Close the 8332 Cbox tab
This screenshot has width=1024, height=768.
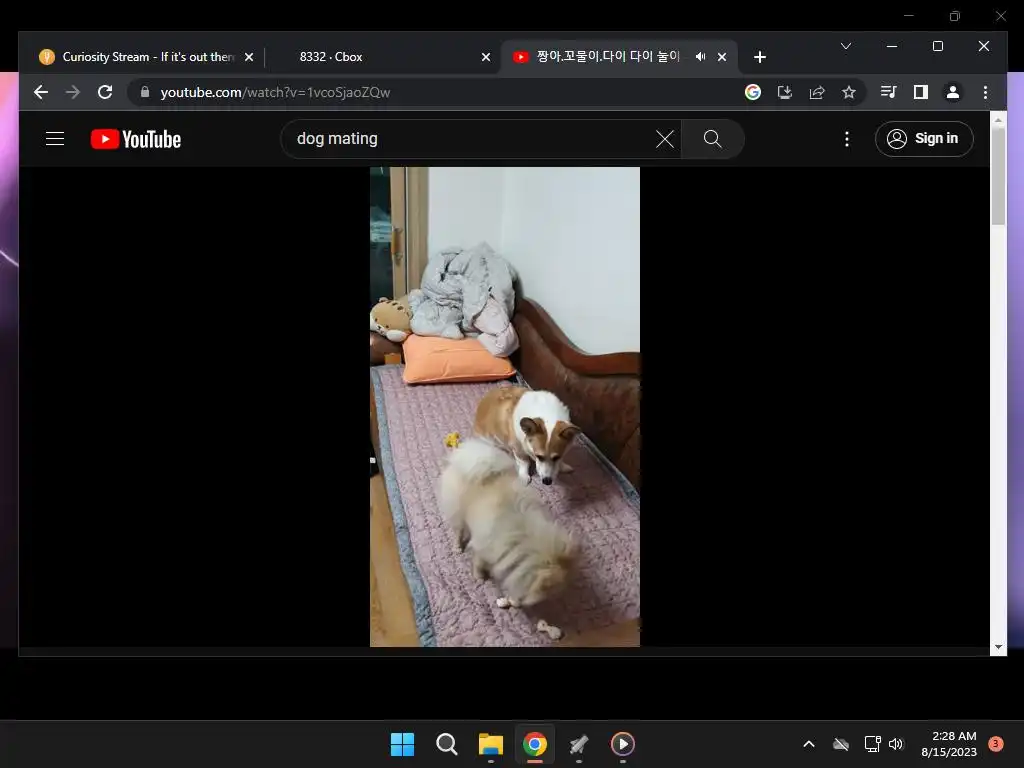pyautogui.click(x=486, y=57)
